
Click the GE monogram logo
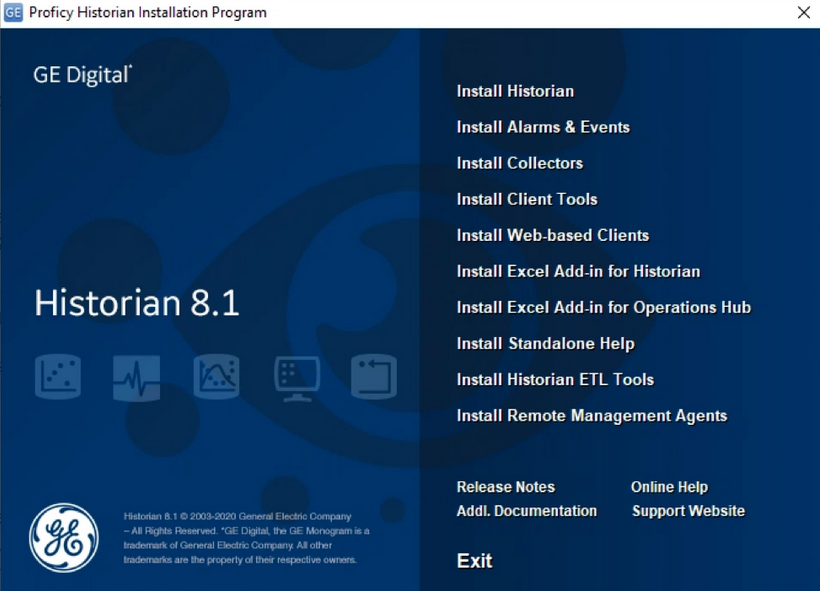(x=64, y=537)
